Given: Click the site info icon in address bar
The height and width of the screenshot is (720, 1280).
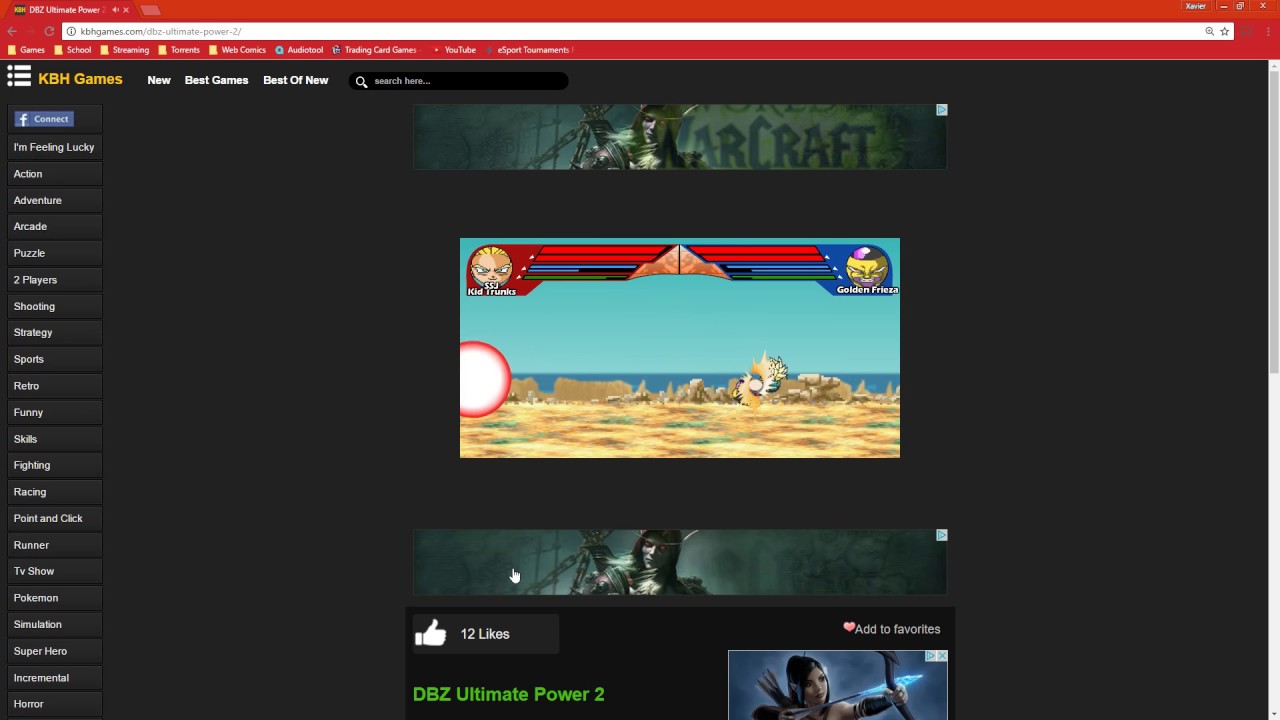Looking at the screenshot, I should pyautogui.click(x=71, y=31).
